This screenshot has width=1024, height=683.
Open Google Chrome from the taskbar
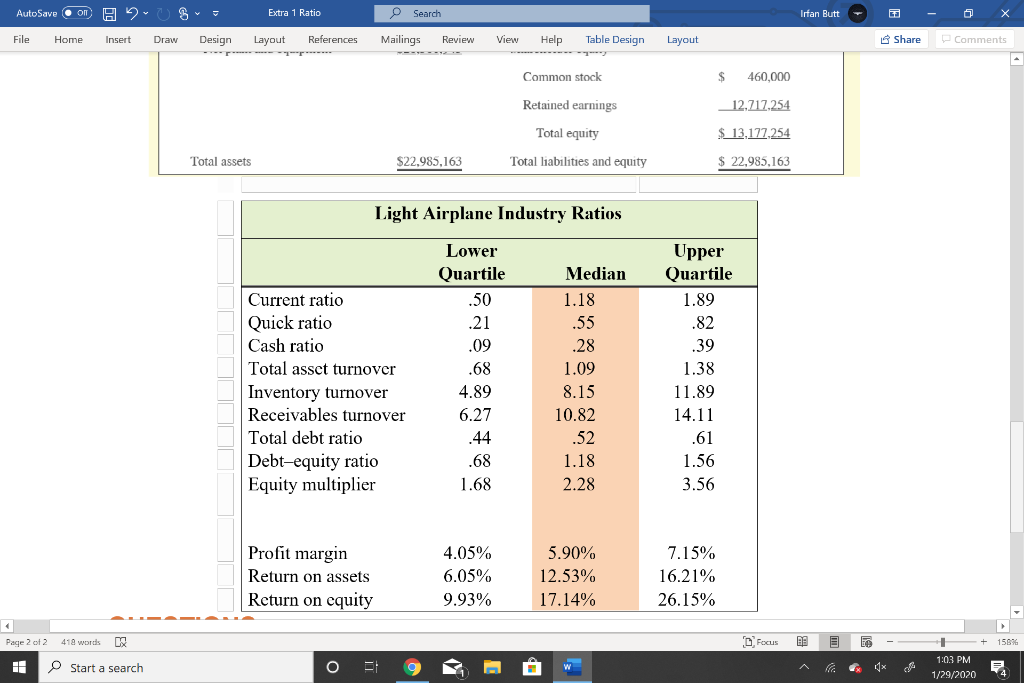[x=411, y=667]
